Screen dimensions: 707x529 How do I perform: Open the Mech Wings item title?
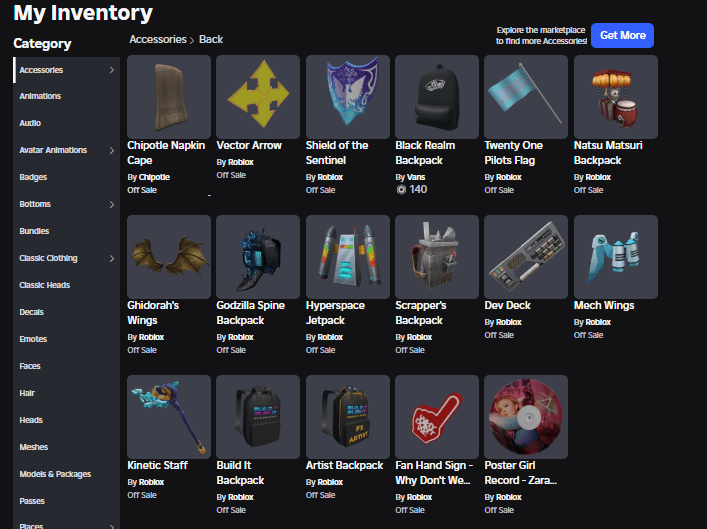[x=604, y=305]
